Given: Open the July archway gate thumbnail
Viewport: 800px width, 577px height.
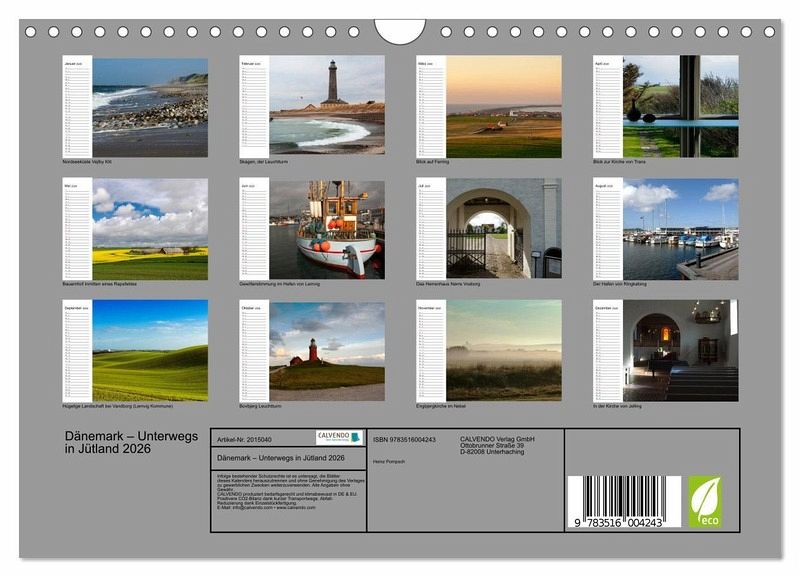Looking at the screenshot, I should [x=504, y=228].
